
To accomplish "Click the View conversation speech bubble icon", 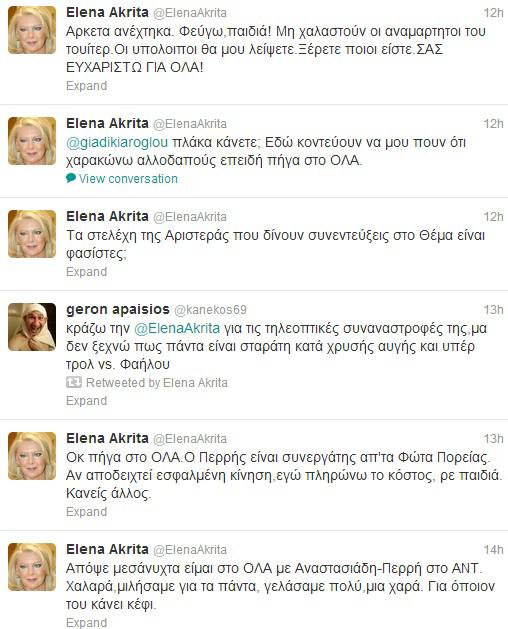I will pos(71,178).
